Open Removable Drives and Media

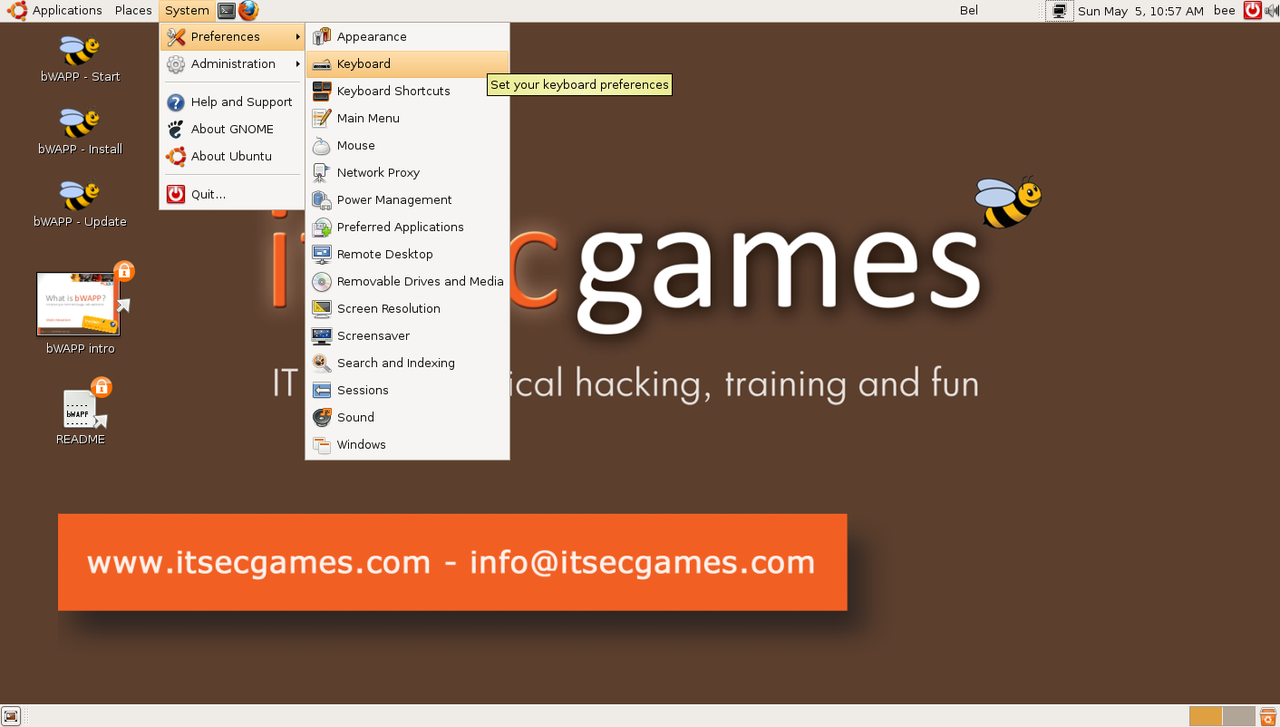pos(407,281)
